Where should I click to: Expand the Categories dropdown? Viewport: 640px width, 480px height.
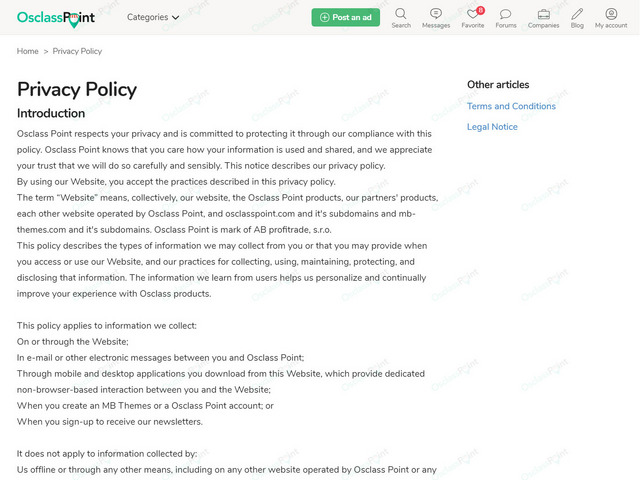point(153,17)
